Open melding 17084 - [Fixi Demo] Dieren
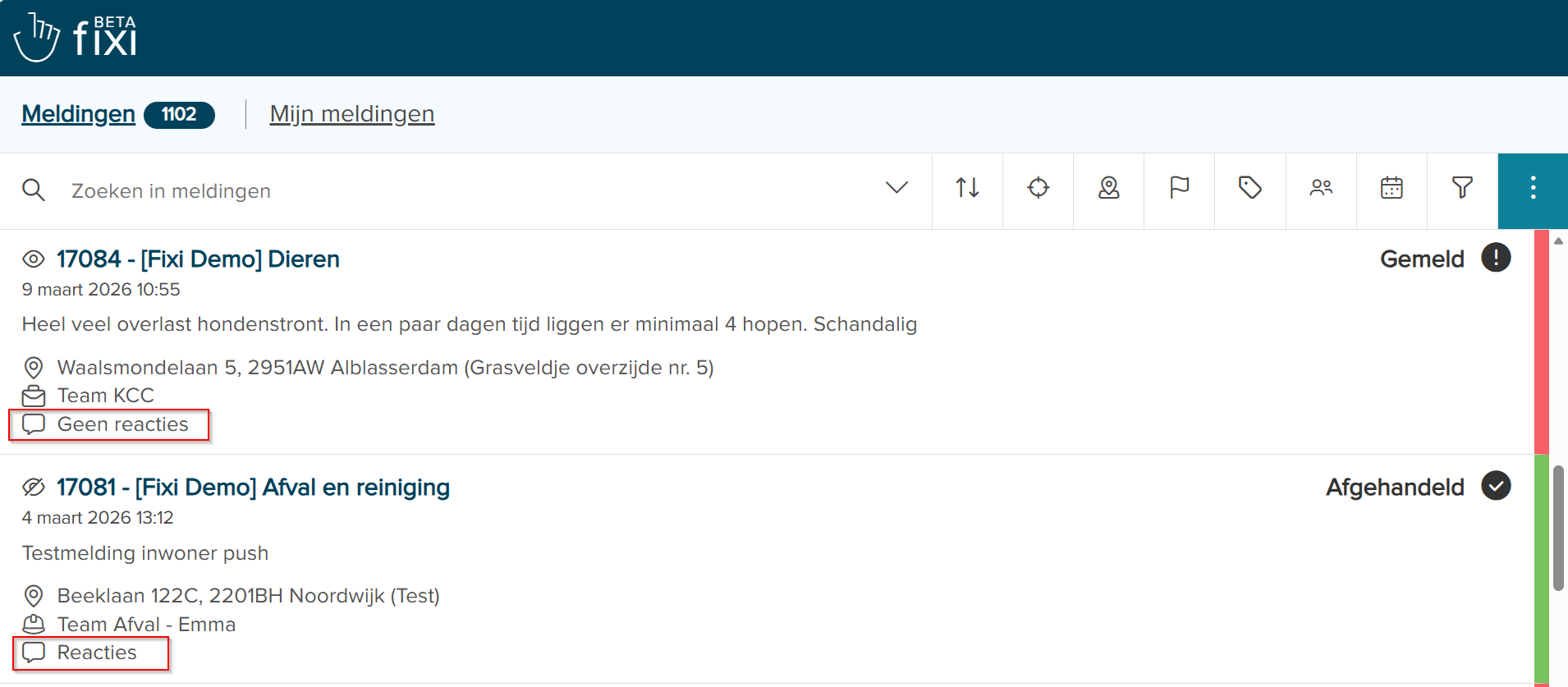Screen dimensions: 1568x687 pos(198,259)
